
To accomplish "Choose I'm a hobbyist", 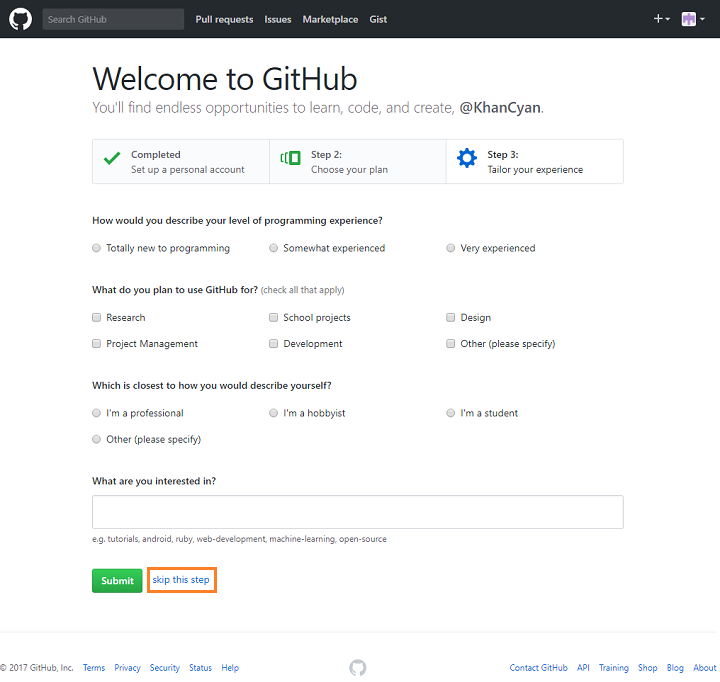I will click(x=274, y=413).
